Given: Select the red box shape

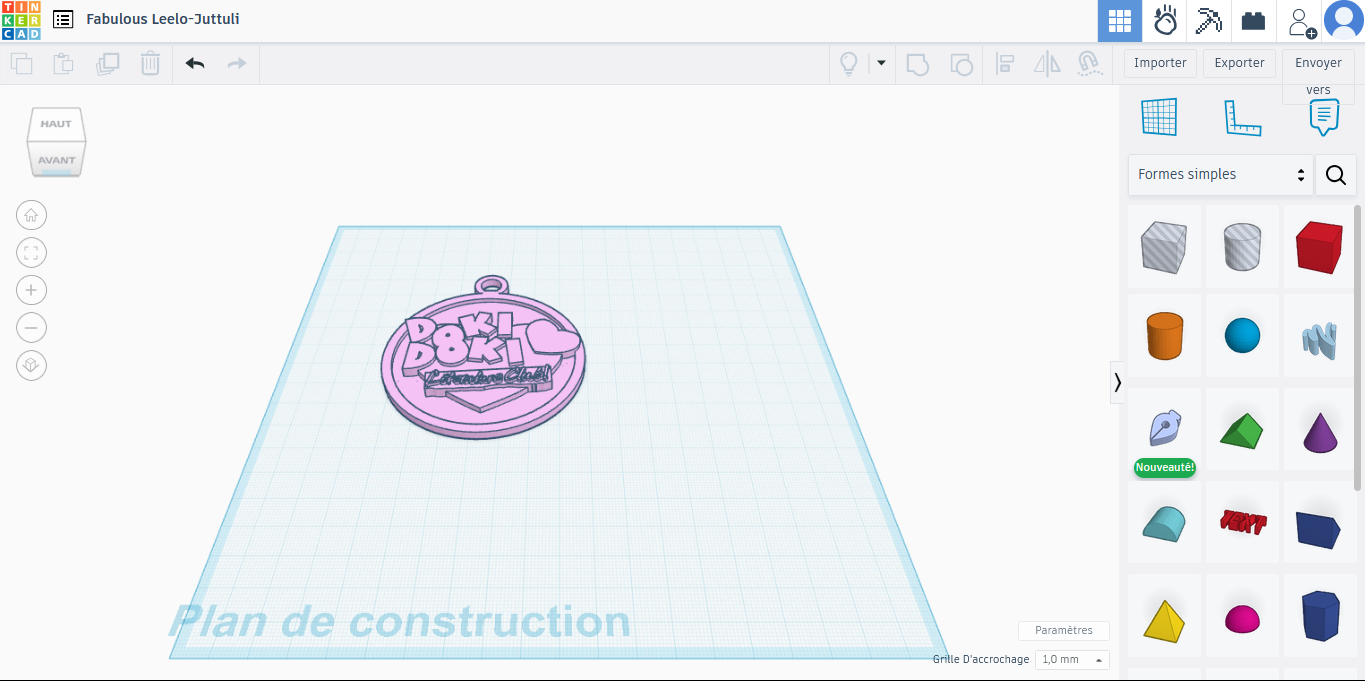Looking at the screenshot, I should [x=1319, y=247].
